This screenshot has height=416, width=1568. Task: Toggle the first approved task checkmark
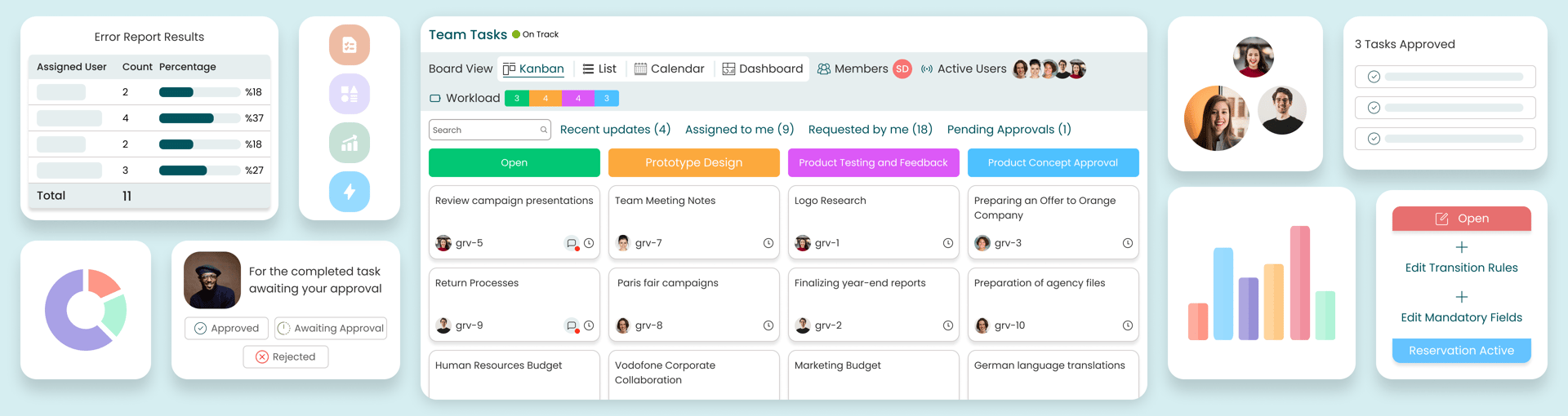click(x=1374, y=77)
